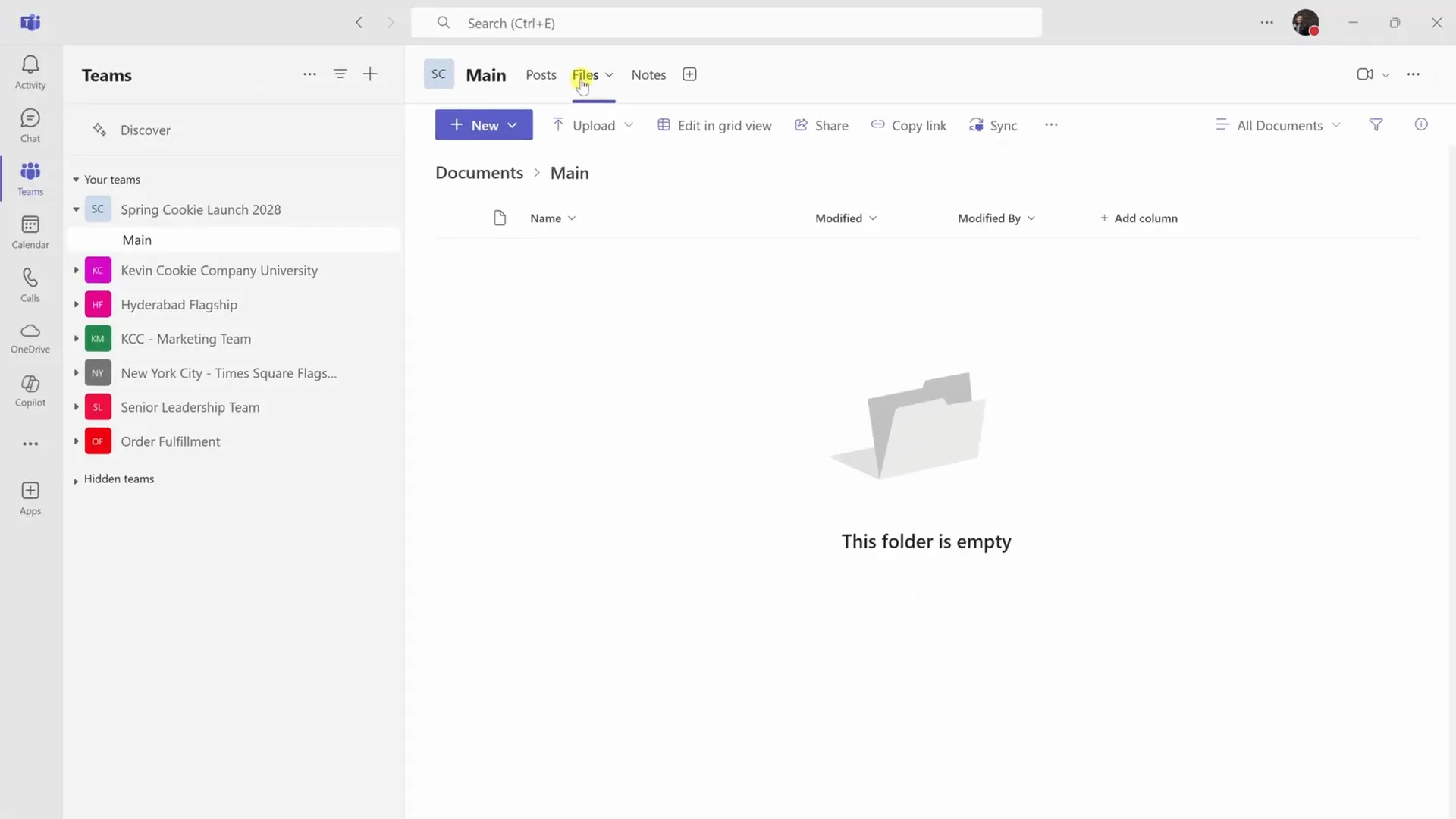
Task: Create or join a team with plus icon
Action: click(370, 74)
